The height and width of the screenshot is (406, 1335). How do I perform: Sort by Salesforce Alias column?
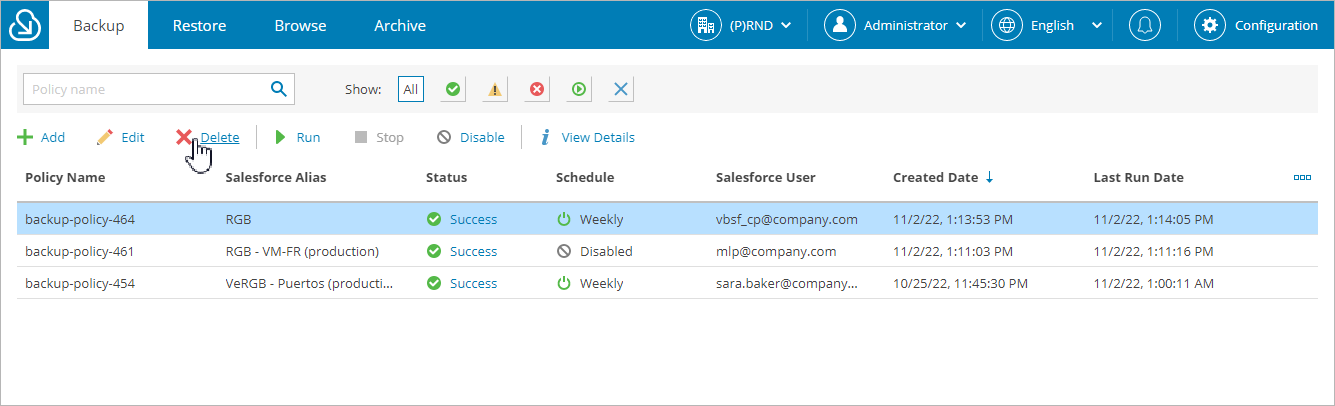pos(276,177)
